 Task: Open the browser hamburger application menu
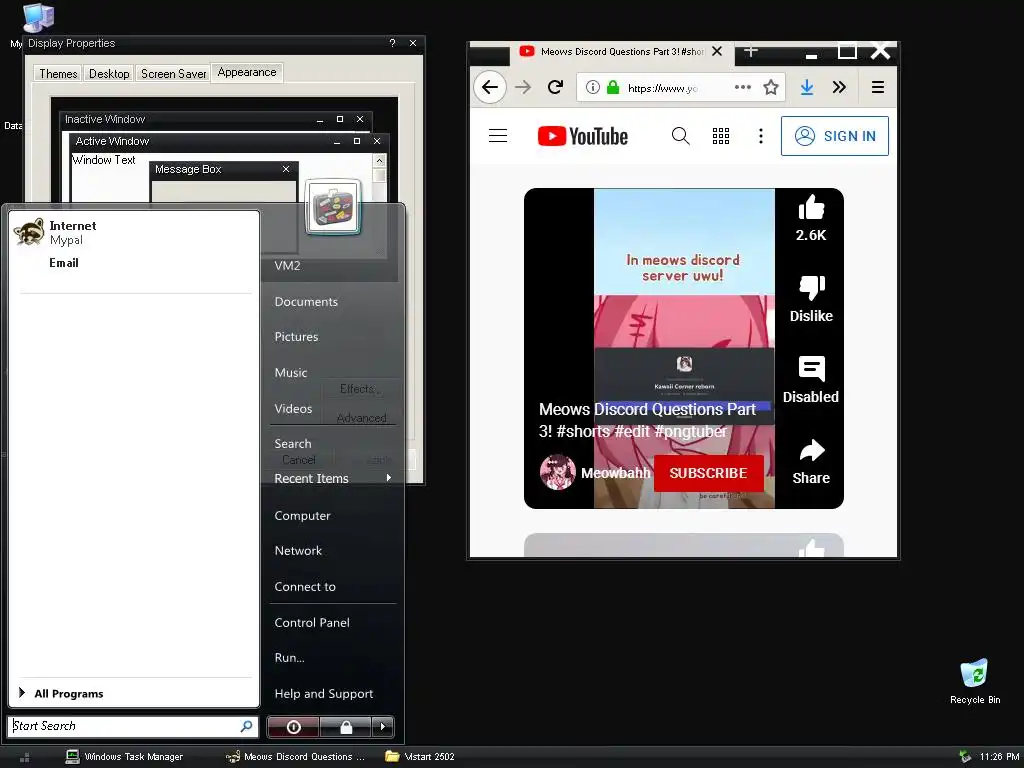pyautogui.click(x=878, y=88)
